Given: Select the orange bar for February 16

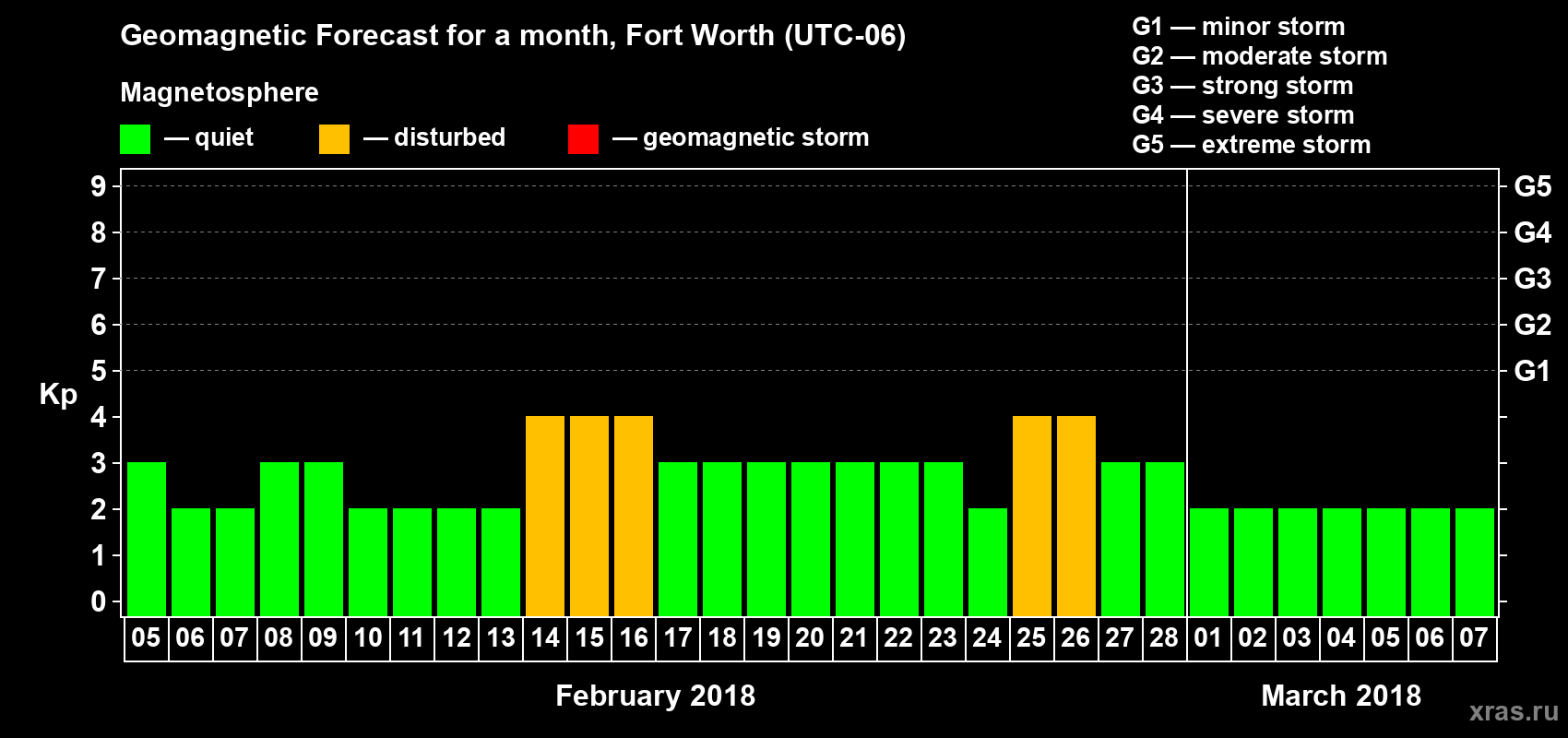Looking at the screenshot, I should pyautogui.click(x=634, y=516).
